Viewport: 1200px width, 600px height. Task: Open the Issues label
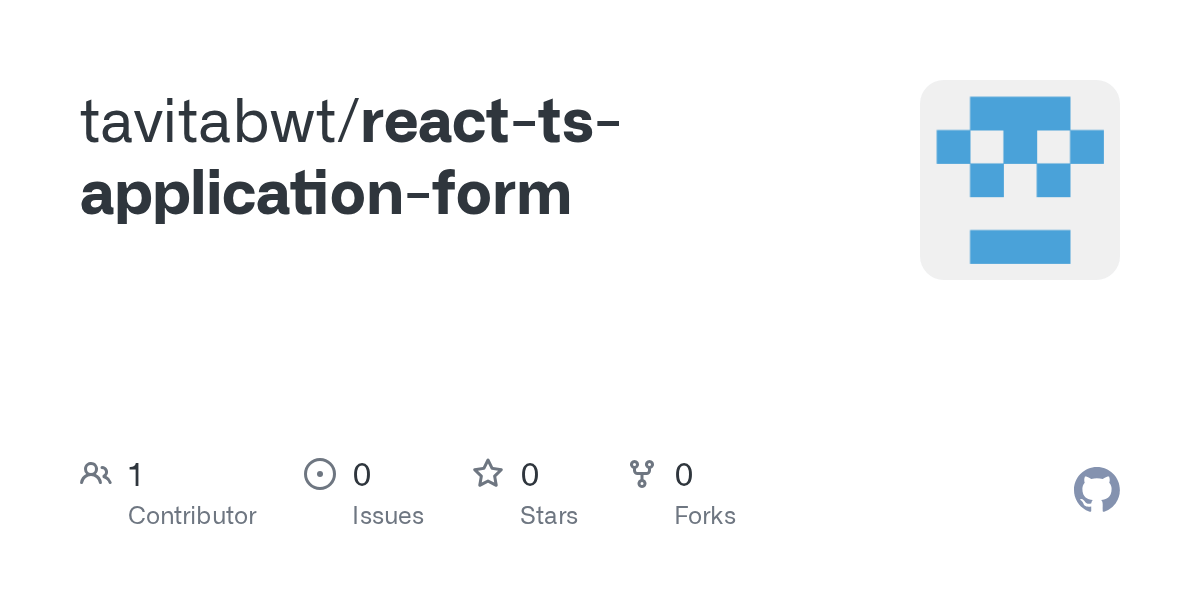pos(388,516)
